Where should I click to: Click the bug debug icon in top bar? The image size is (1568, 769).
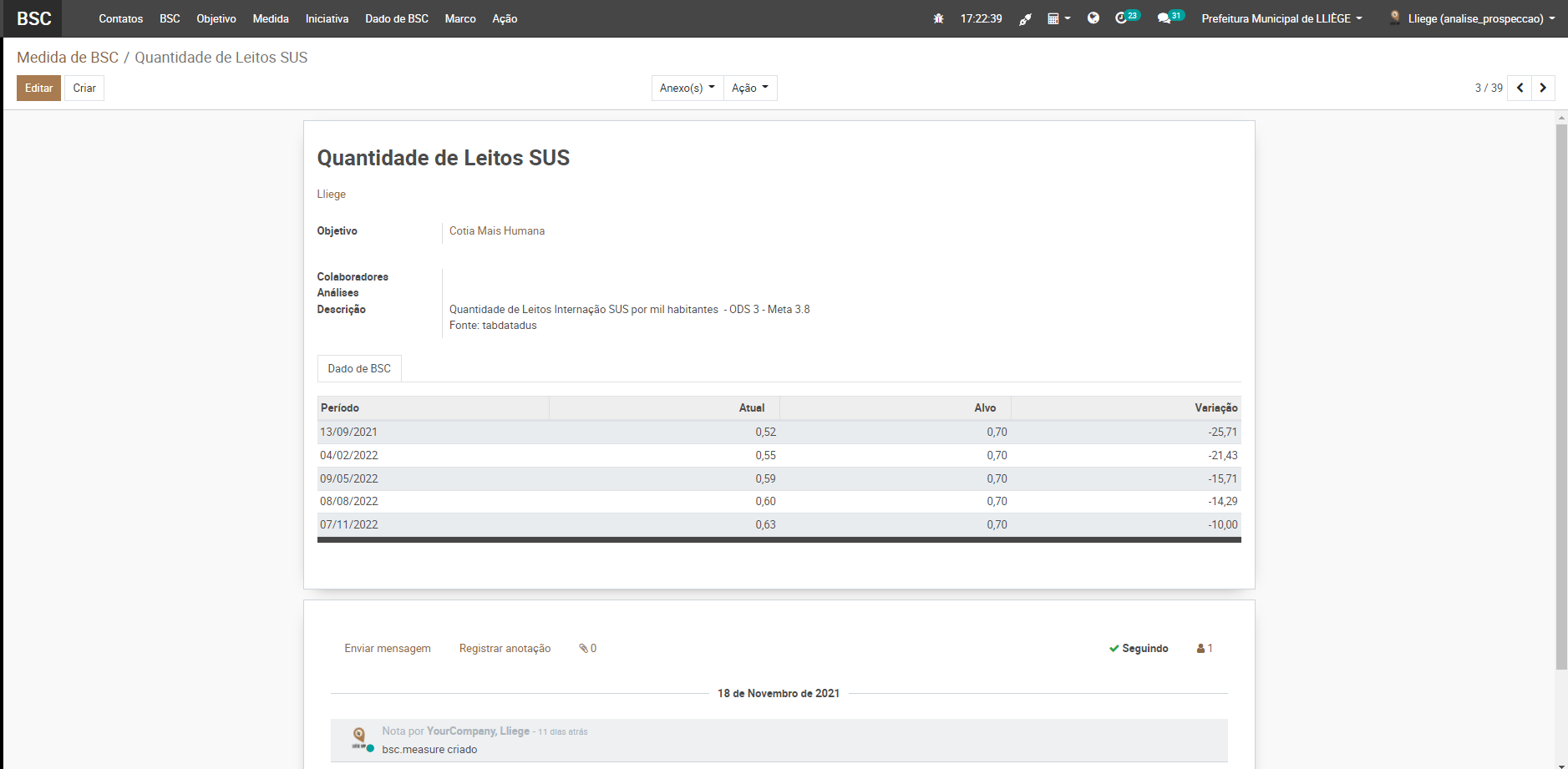coord(938,18)
